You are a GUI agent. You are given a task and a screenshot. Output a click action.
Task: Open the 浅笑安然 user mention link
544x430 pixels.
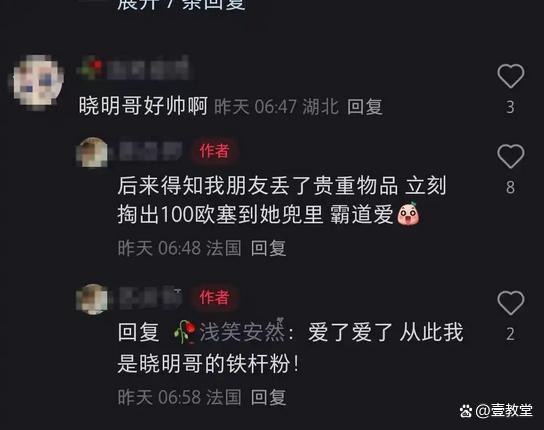click(x=242, y=332)
